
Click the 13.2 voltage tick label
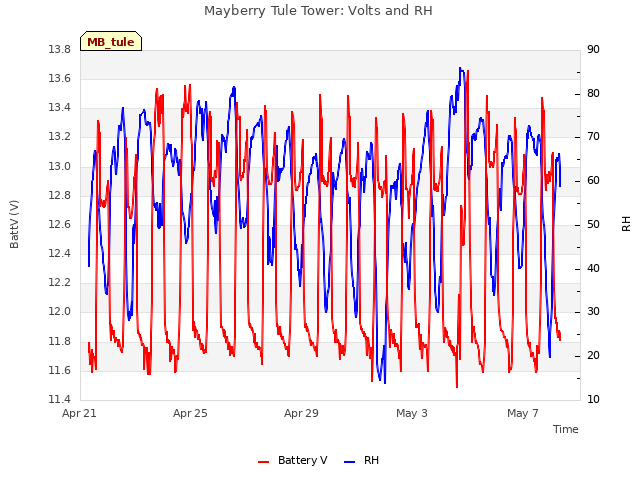point(59,137)
